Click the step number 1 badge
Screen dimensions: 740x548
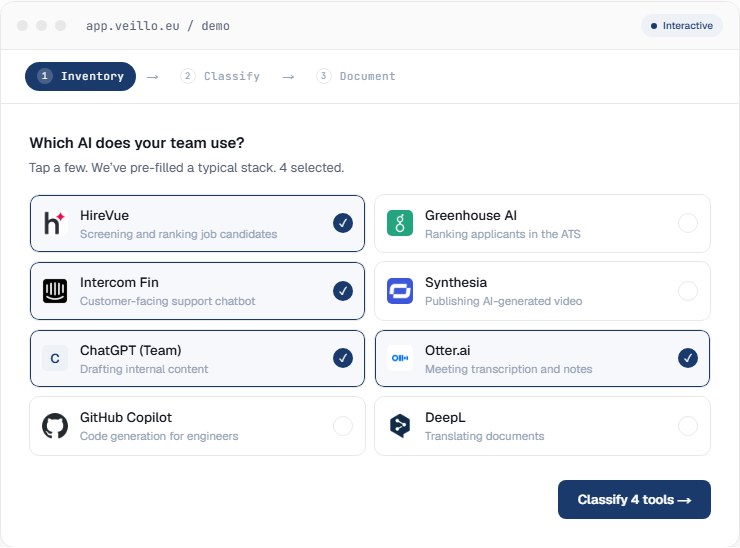[x=44, y=76]
